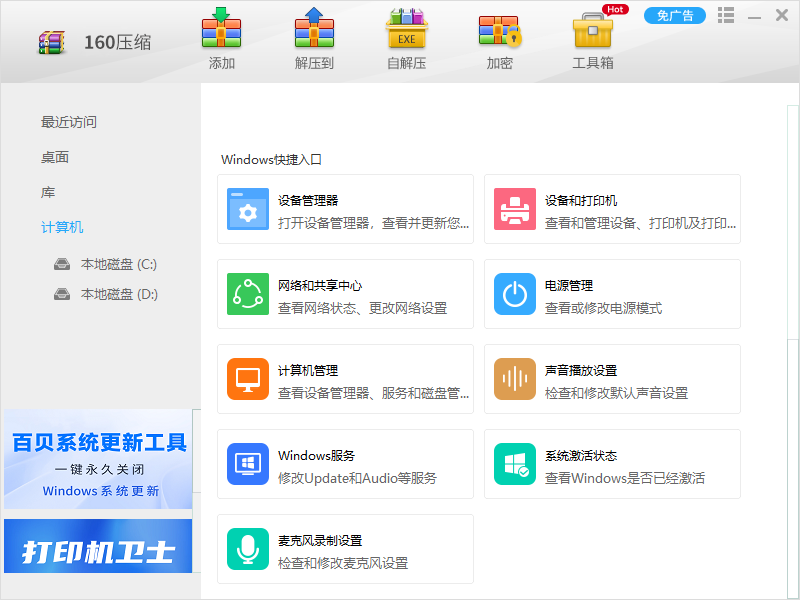This screenshot has width=800, height=600.
Task: Open 本地磁盘 (D:) drive
Action: click(119, 294)
